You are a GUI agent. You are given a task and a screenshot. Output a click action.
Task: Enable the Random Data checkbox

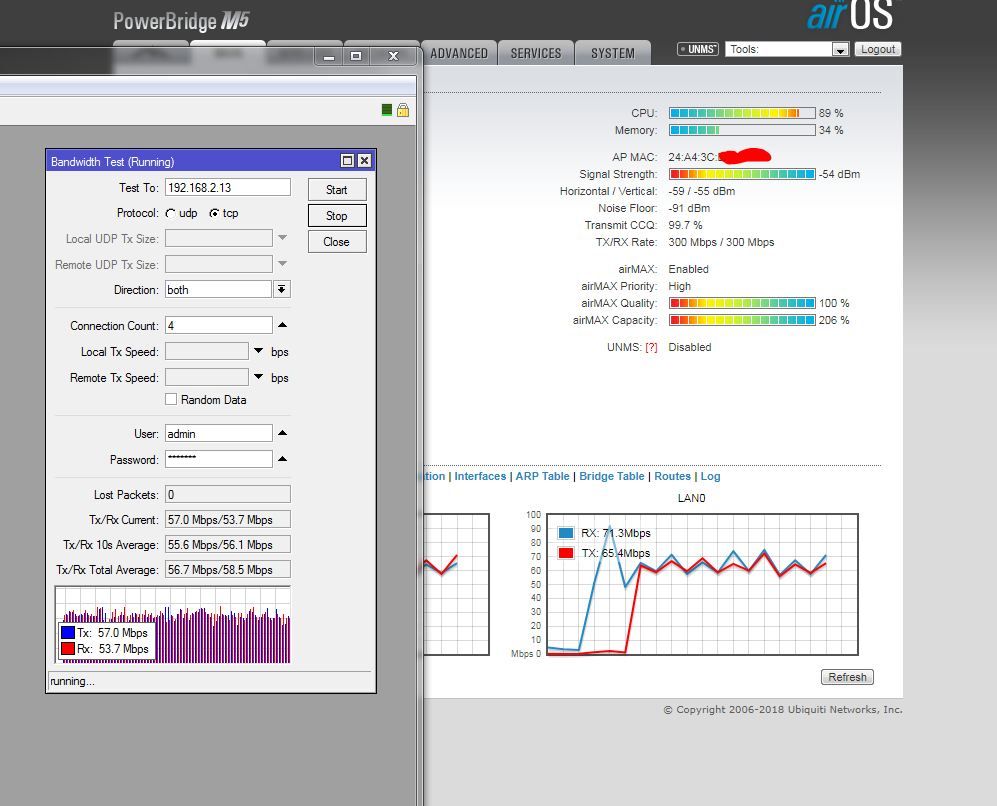171,399
